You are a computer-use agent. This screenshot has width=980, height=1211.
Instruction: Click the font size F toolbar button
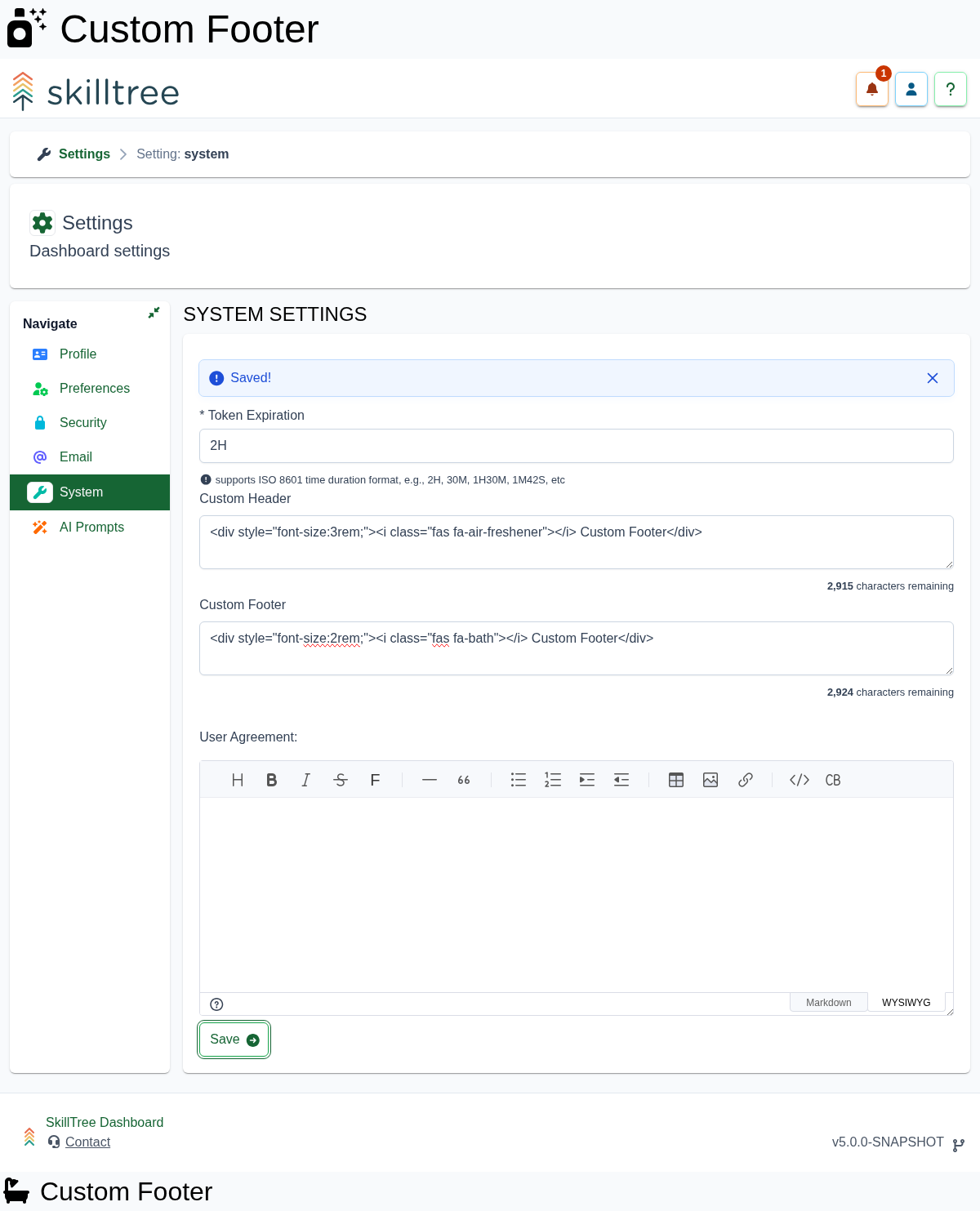[x=375, y=780]
